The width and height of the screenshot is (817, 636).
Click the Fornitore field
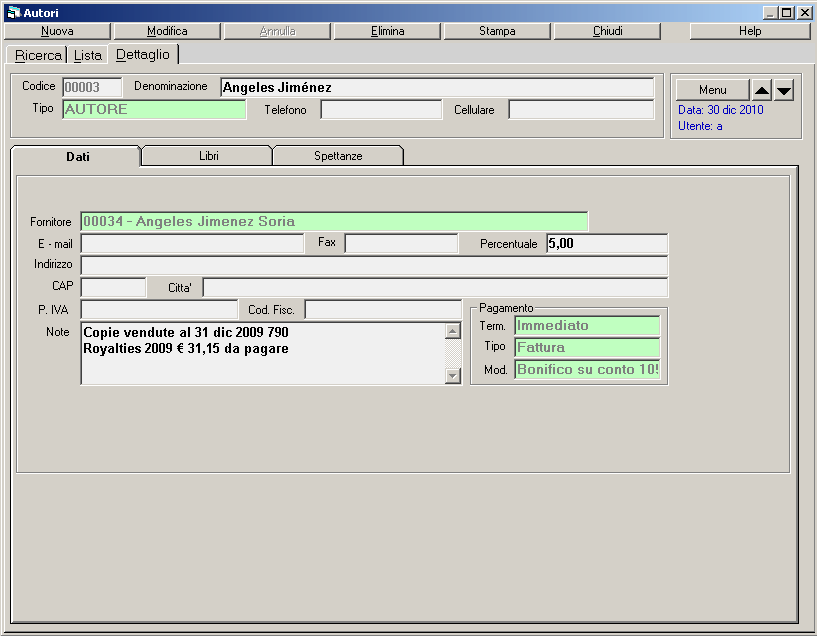click(335, 221)
